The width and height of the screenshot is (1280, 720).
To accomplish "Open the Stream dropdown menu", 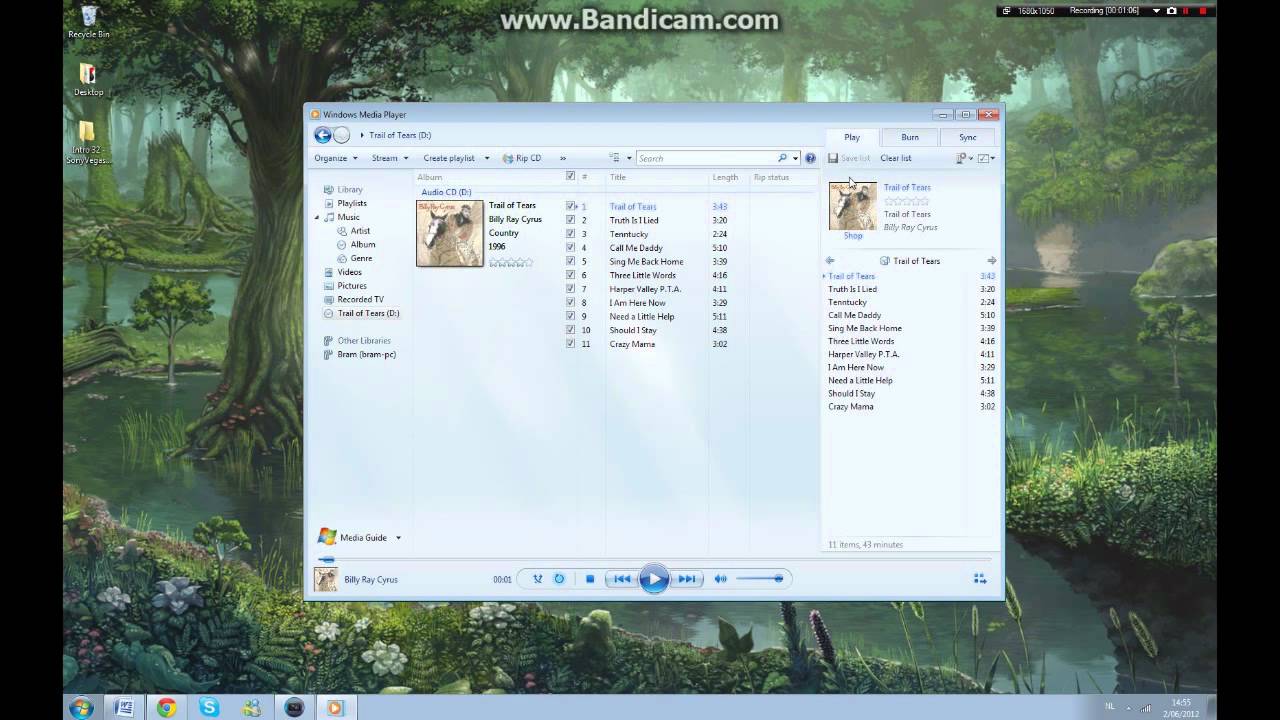I will pos(390,158).
